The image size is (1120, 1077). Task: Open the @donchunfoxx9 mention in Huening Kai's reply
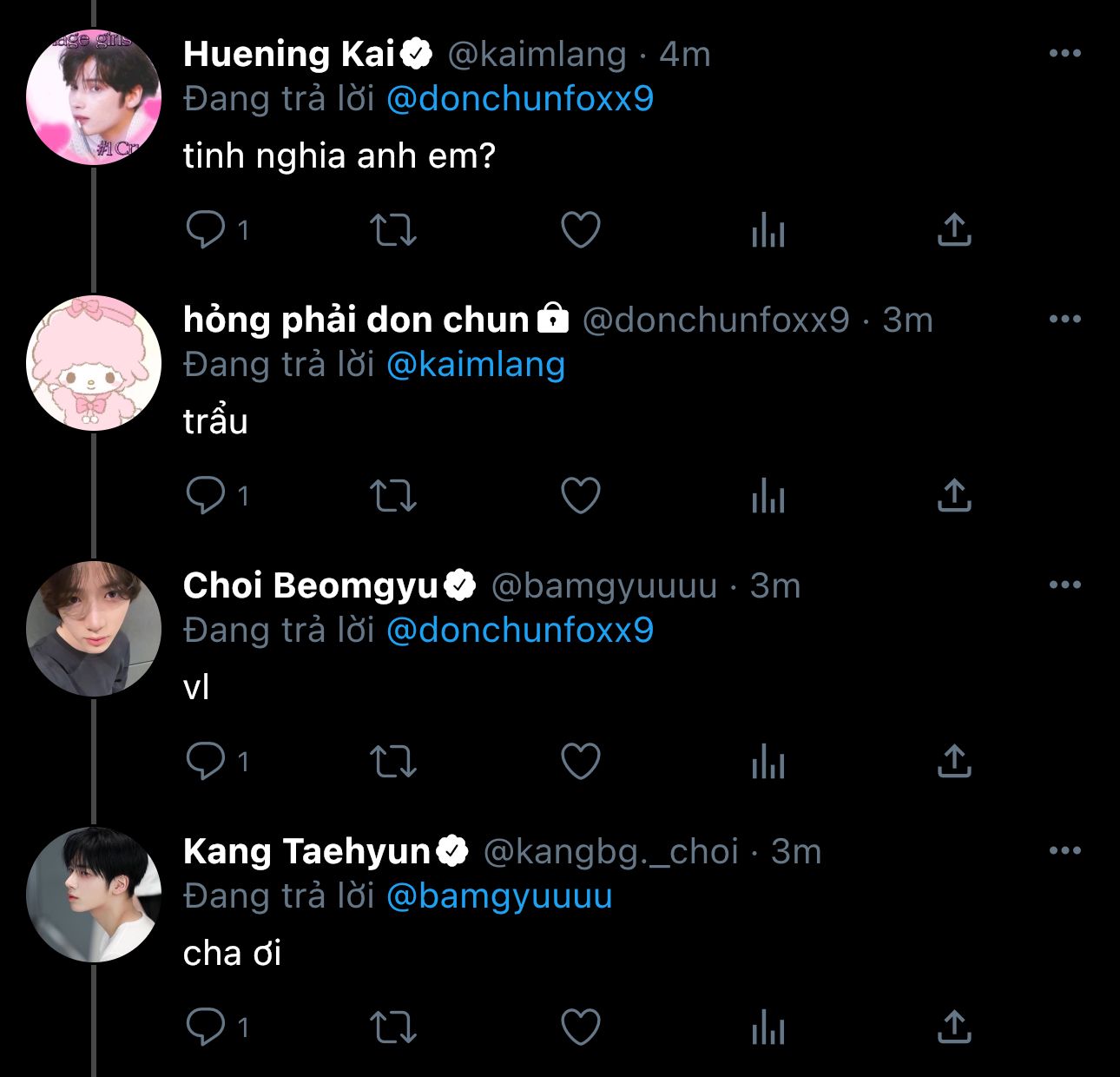click(x=519, y=99)
